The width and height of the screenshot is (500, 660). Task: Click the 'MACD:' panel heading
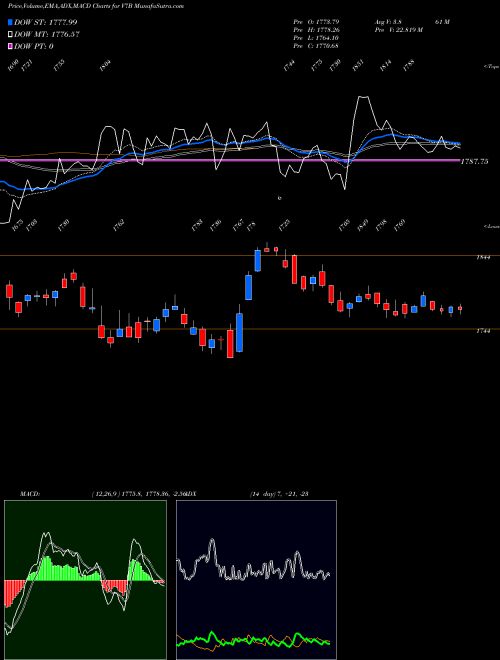(x=29, y=494)
